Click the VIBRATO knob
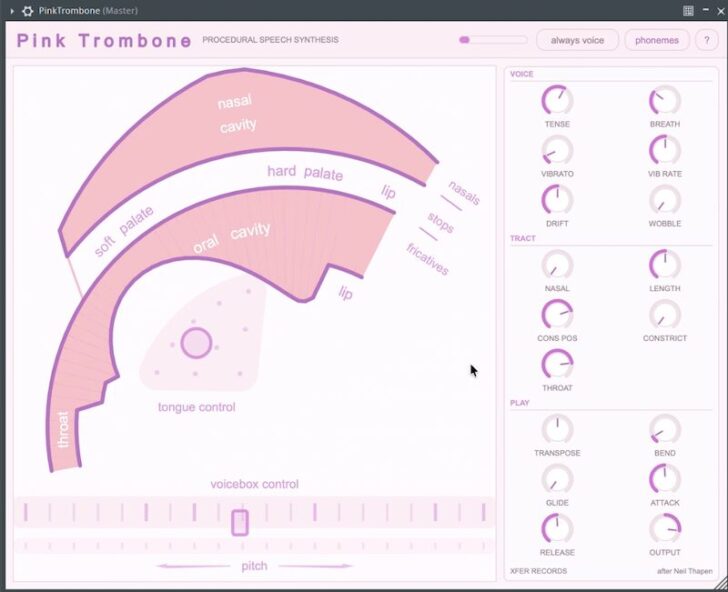Image resolution: width=728 pixels, height=592 pixels. [557, 150]
